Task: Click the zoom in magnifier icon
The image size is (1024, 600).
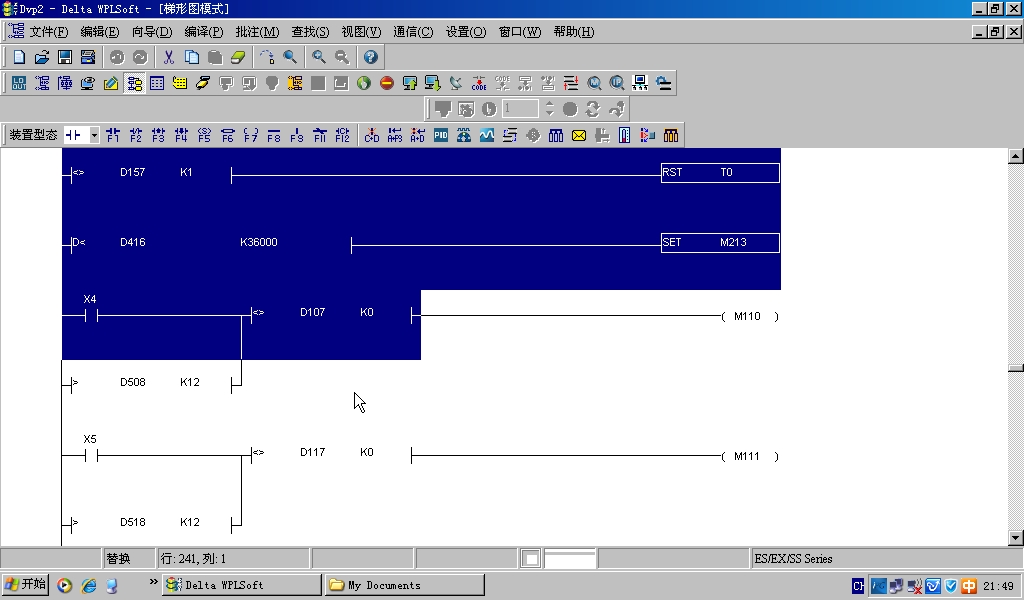Action: (319, 58)
